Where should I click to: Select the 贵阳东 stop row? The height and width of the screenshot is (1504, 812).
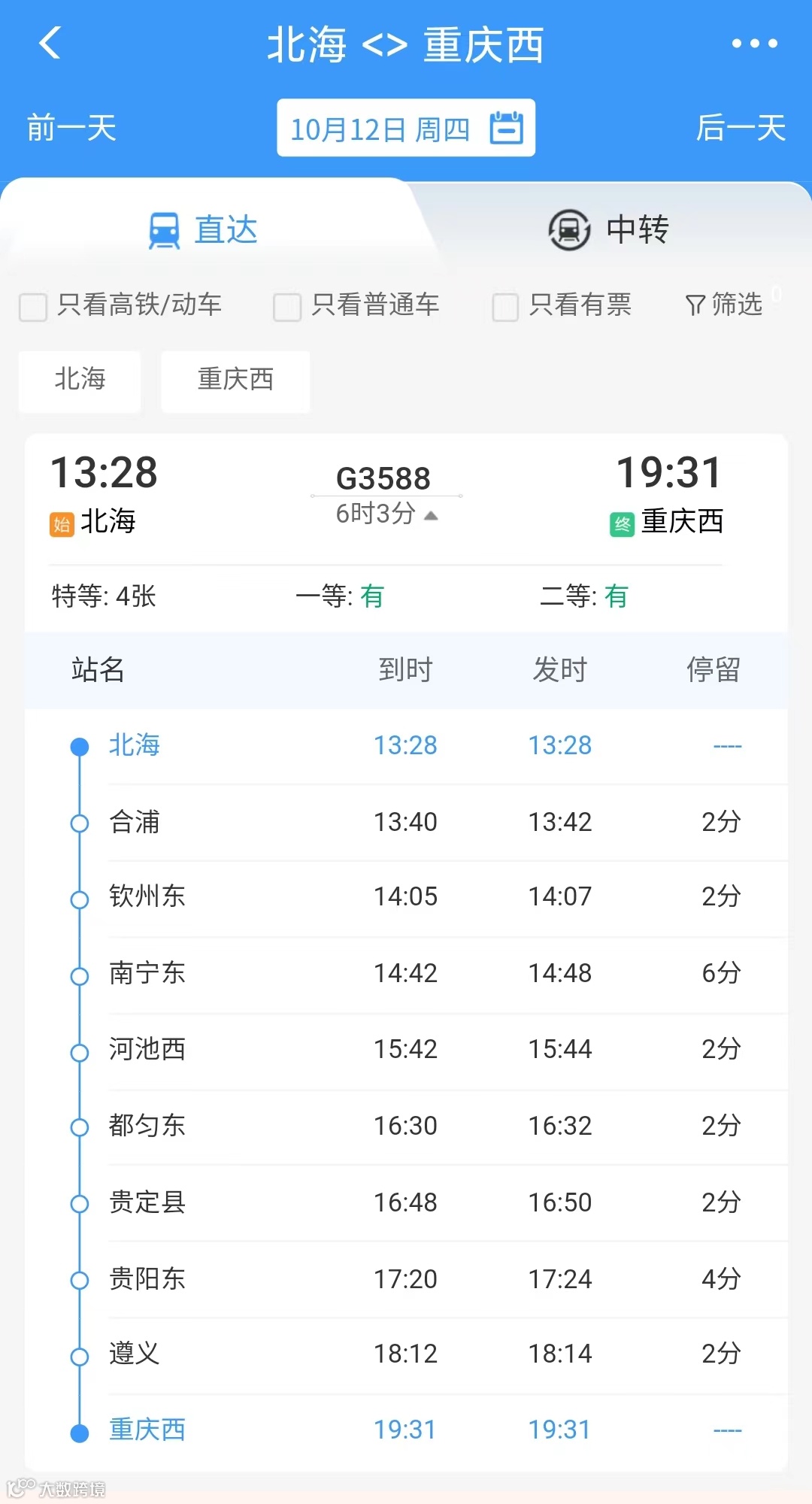(406, 1279)
